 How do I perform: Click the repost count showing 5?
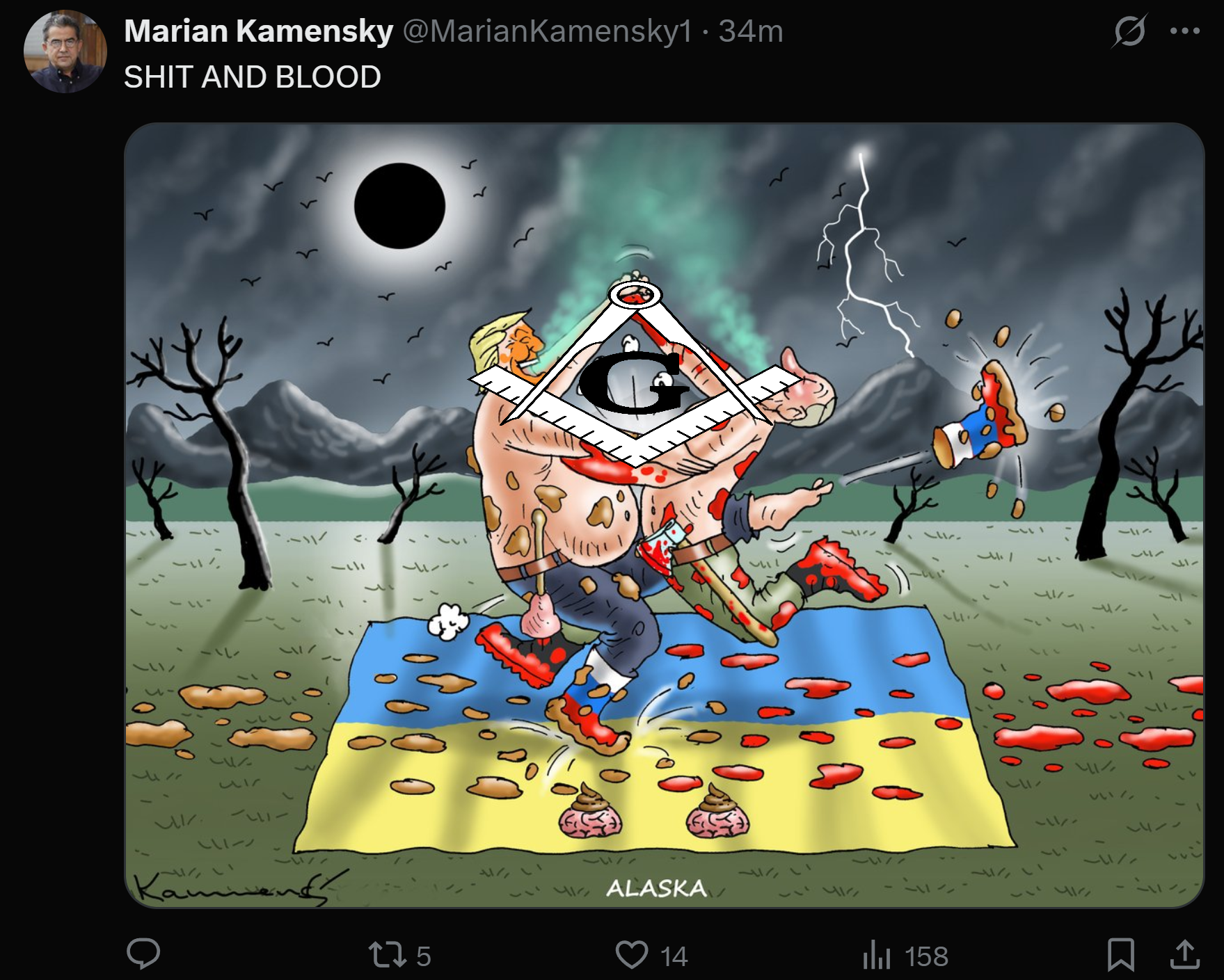424,956
